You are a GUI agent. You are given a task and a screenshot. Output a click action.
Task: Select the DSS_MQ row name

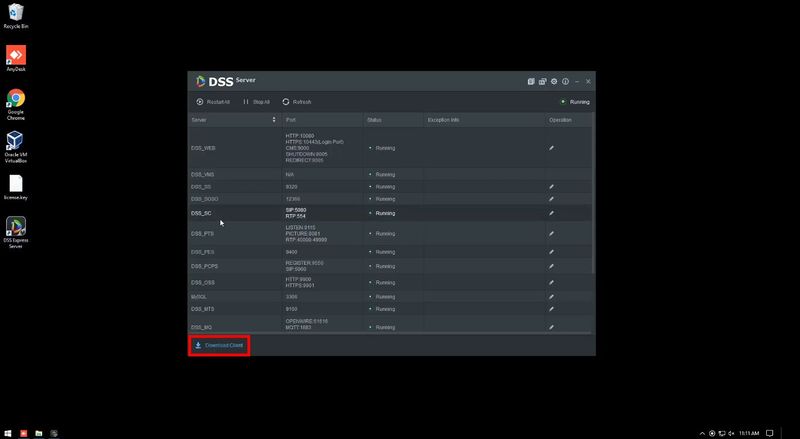pyautogui.click(x=201, y=327)
